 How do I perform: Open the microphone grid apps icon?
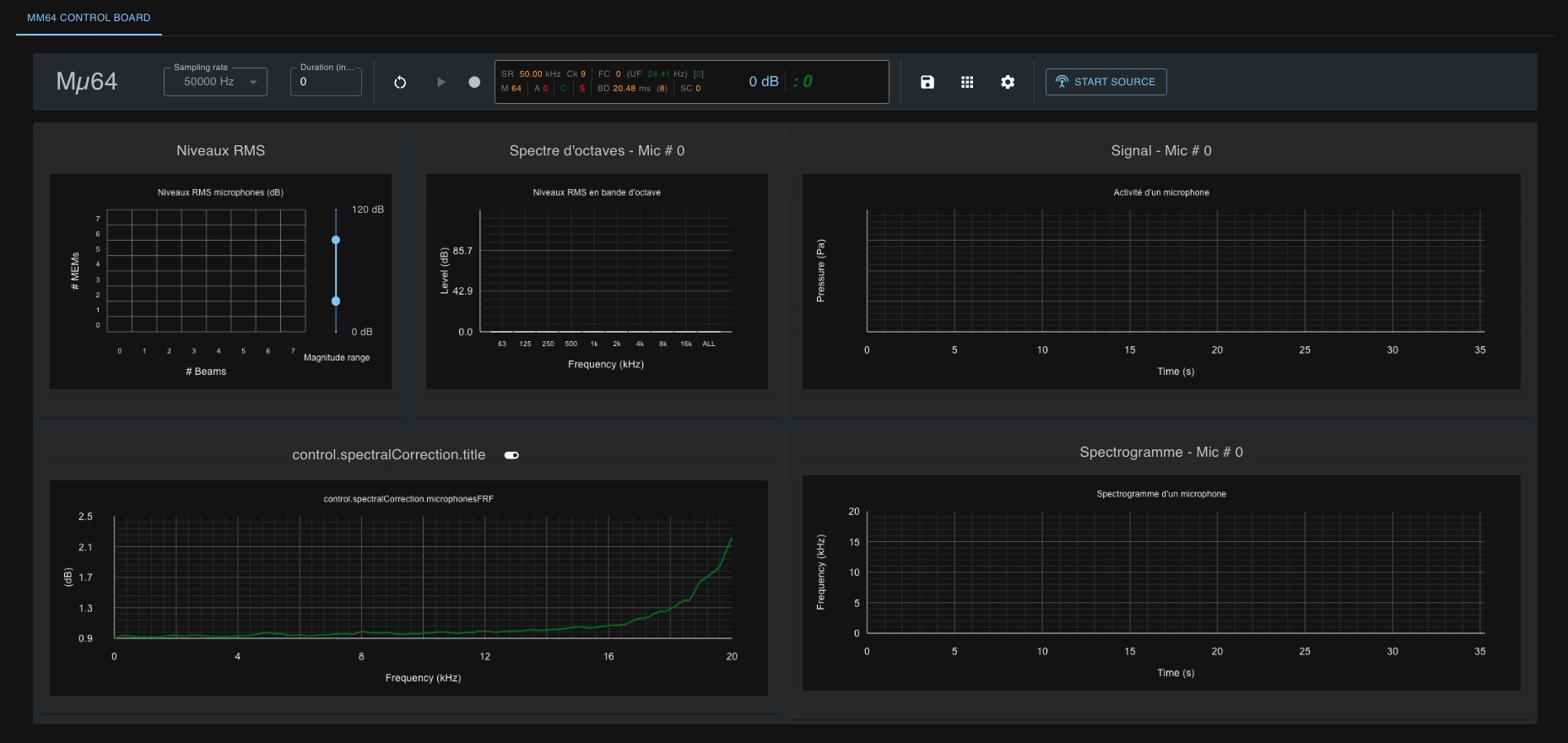(967, 82)
